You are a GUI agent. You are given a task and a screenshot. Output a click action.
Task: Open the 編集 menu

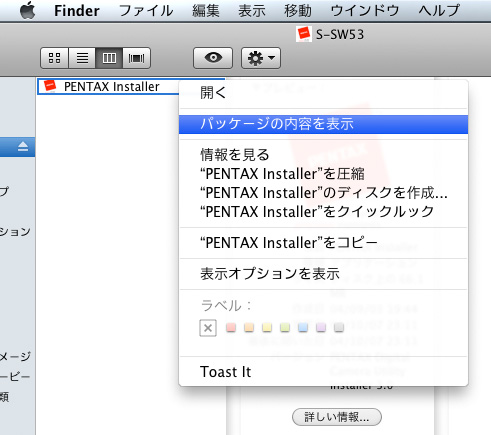(x=206, y=11)
